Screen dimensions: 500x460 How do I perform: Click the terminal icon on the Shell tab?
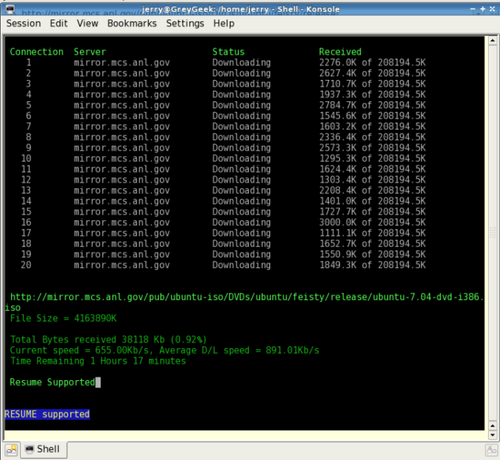coord(30,449)
